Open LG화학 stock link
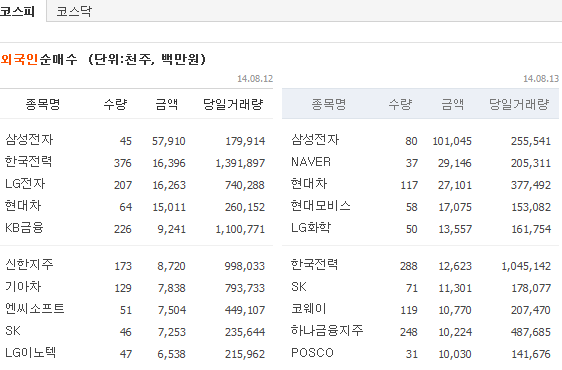Viewport: 562px width, 370px height. coord(311,228)
